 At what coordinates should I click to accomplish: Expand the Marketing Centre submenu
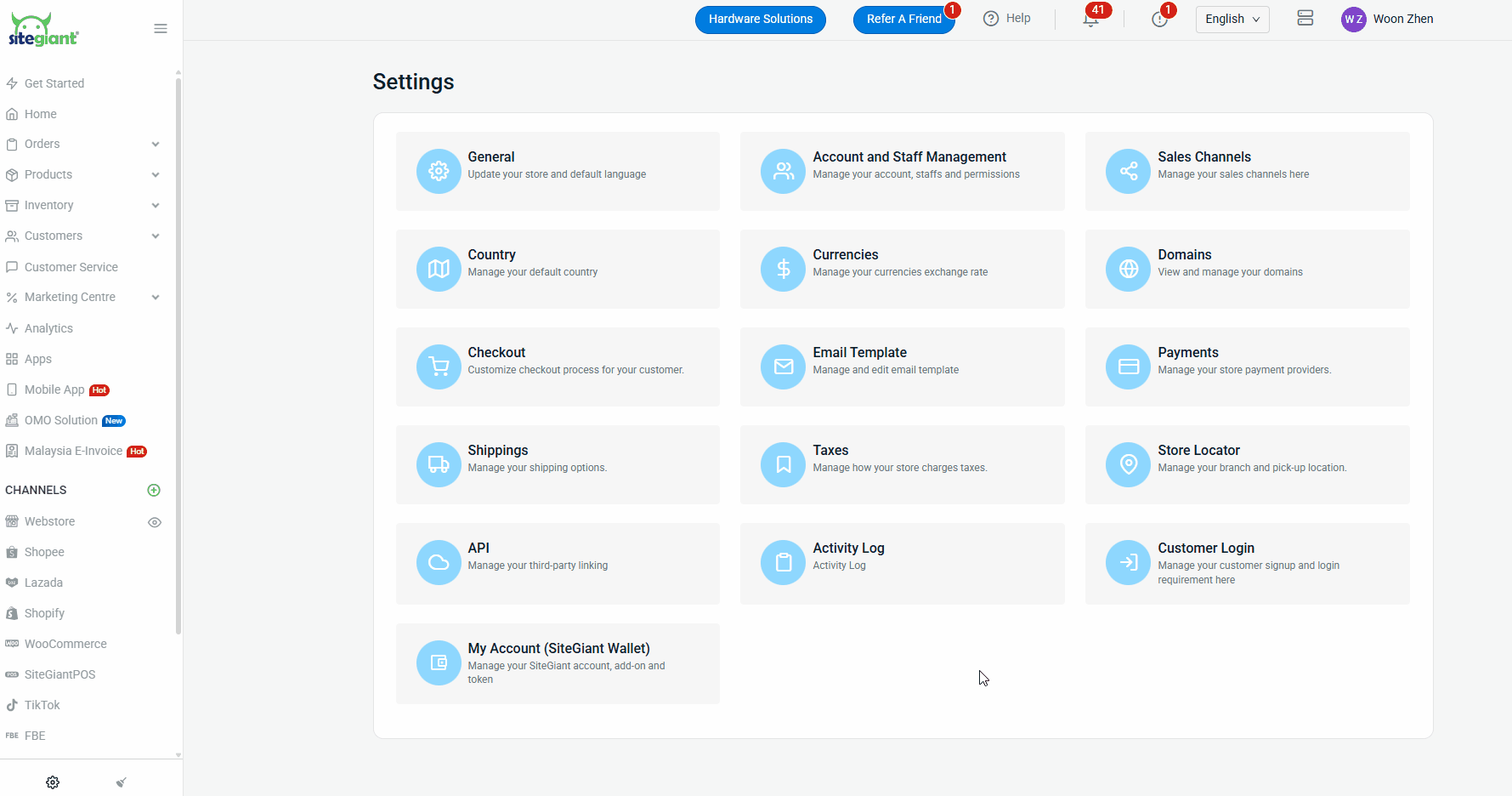(155, 297)
